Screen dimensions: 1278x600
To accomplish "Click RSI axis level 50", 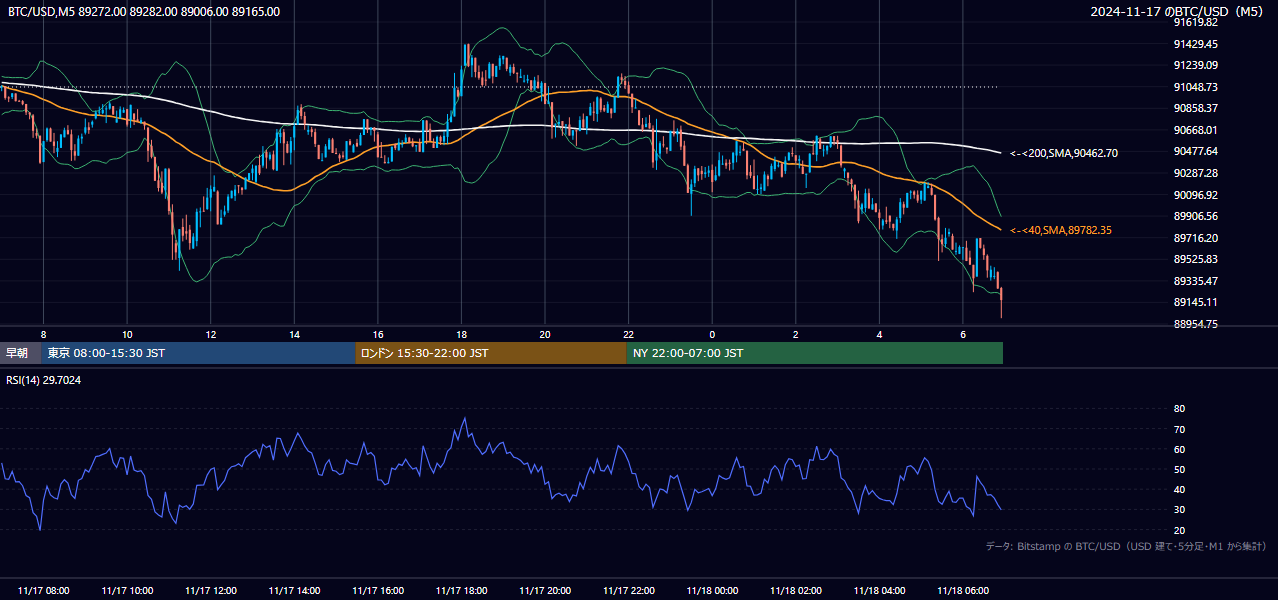I will pos(1179,469).
